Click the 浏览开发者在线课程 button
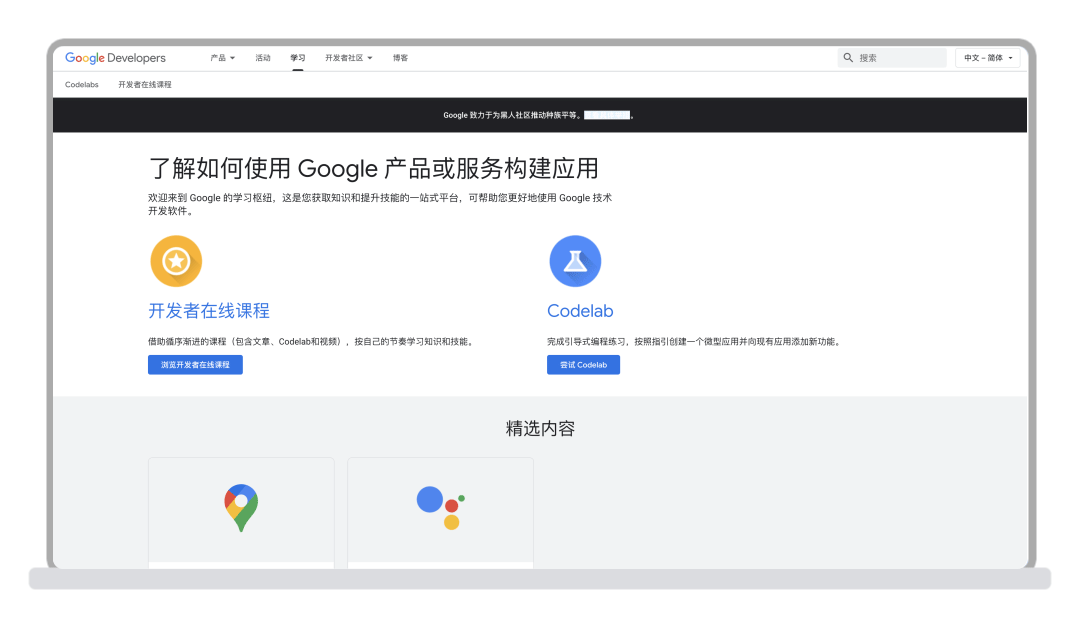 tap(195, 364)
